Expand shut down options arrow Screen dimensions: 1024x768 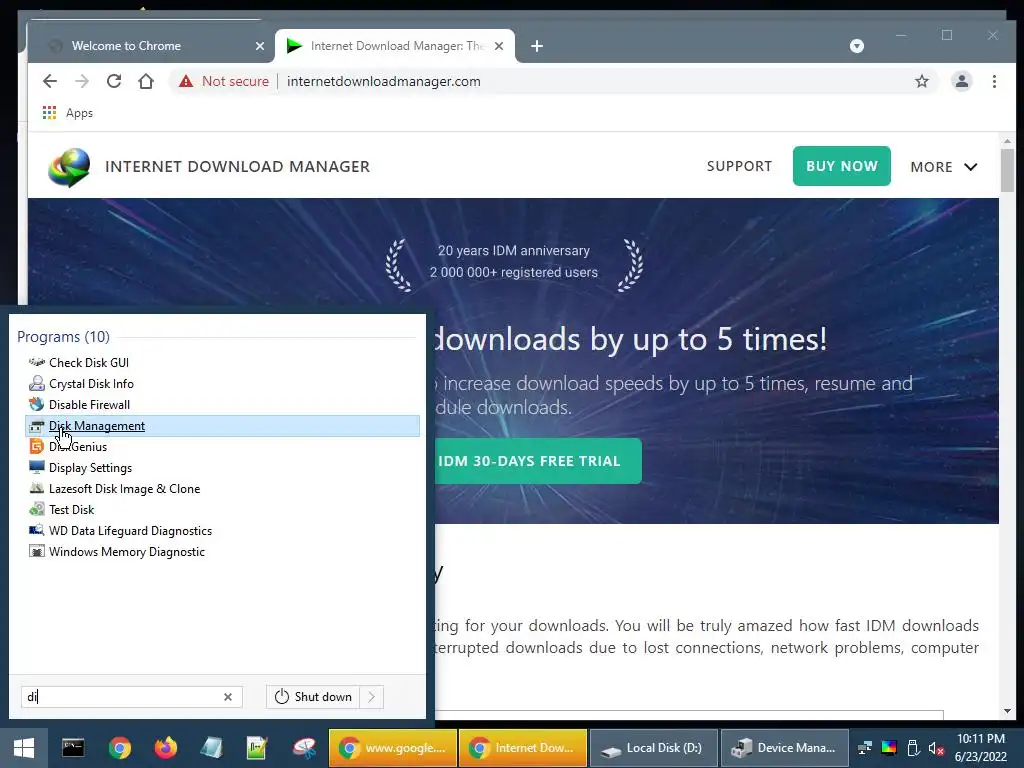372,697
